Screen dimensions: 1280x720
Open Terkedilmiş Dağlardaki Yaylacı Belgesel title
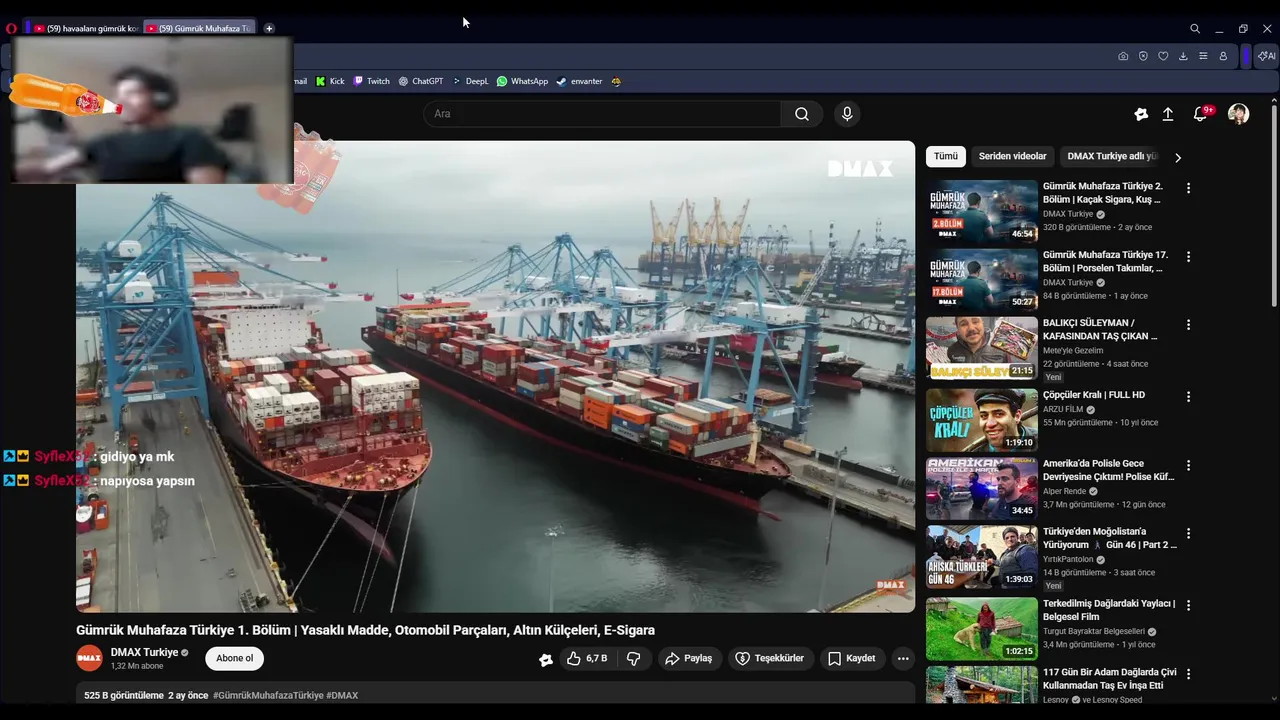[1109, 610]
